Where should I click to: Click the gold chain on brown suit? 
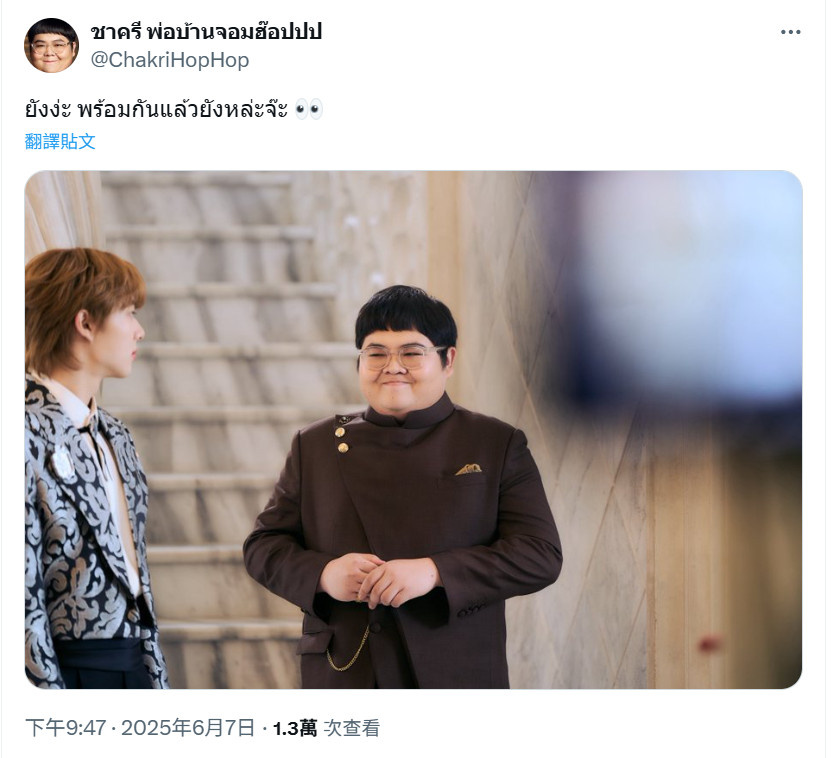348,649
